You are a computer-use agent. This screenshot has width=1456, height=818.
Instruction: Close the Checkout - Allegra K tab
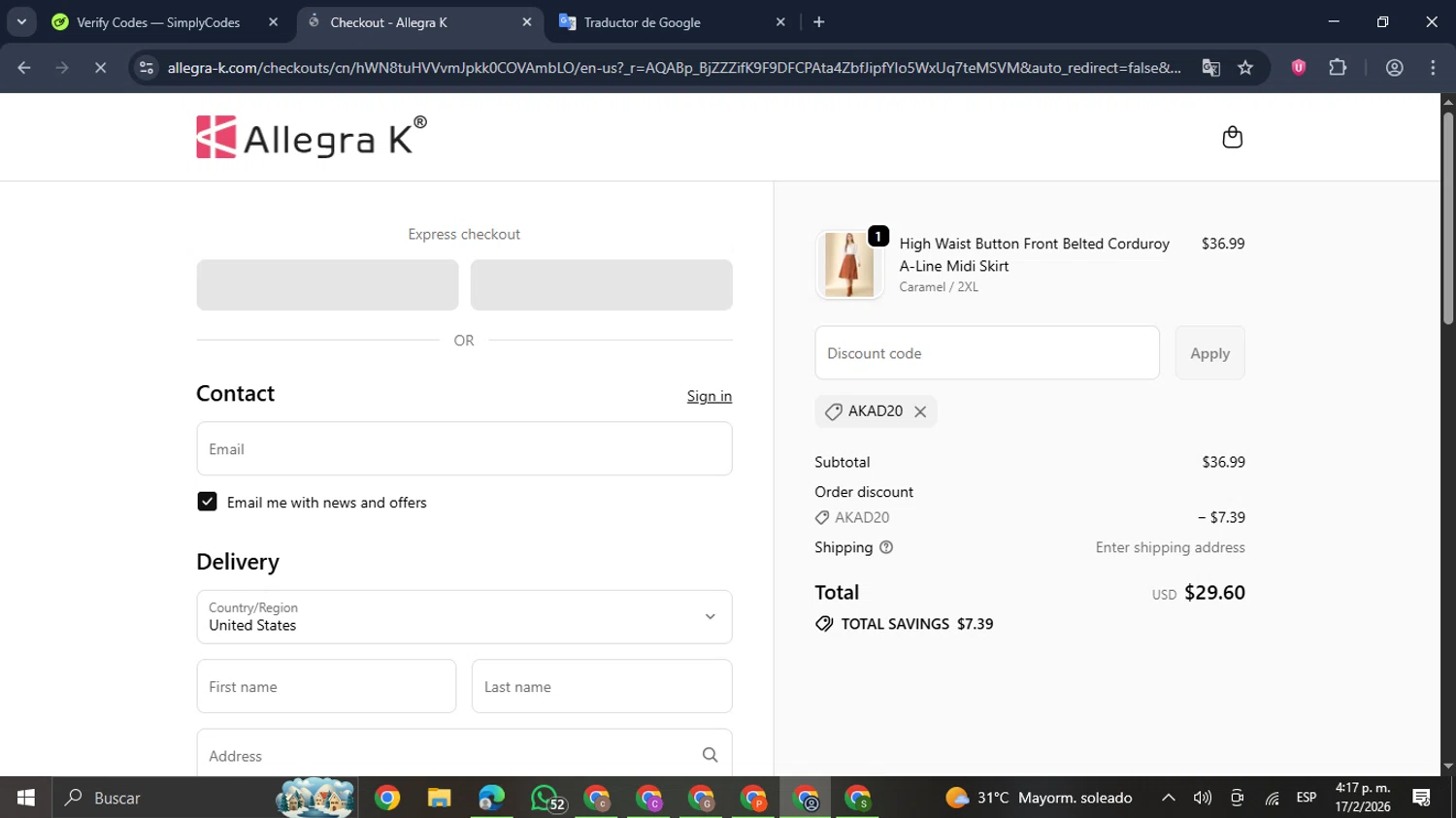click(x=527, y=22)
